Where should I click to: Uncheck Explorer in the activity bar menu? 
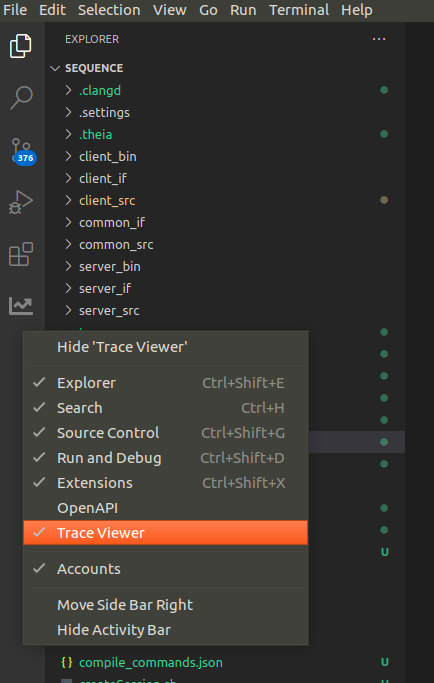pos(166,383)
